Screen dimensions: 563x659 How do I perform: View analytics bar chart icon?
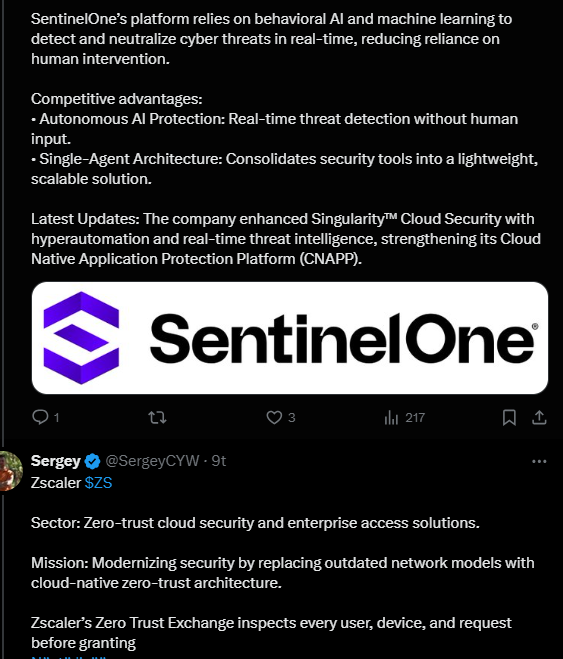[x=391, y=417]
